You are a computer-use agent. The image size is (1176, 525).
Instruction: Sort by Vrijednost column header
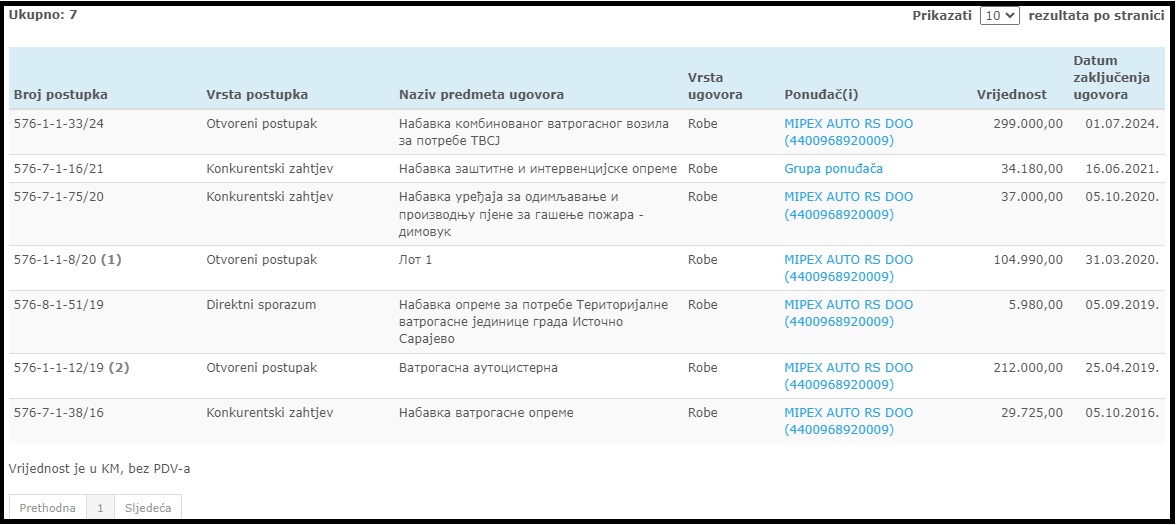(1012, 94)
